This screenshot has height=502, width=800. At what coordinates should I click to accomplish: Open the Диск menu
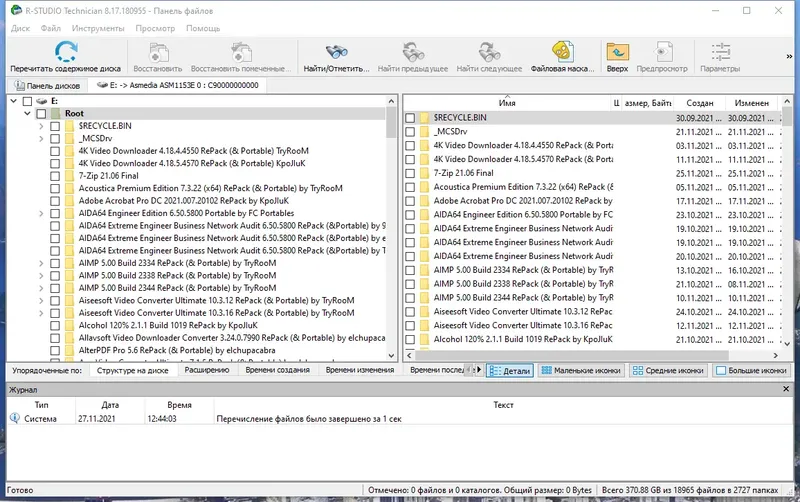(x=20, y=28)
